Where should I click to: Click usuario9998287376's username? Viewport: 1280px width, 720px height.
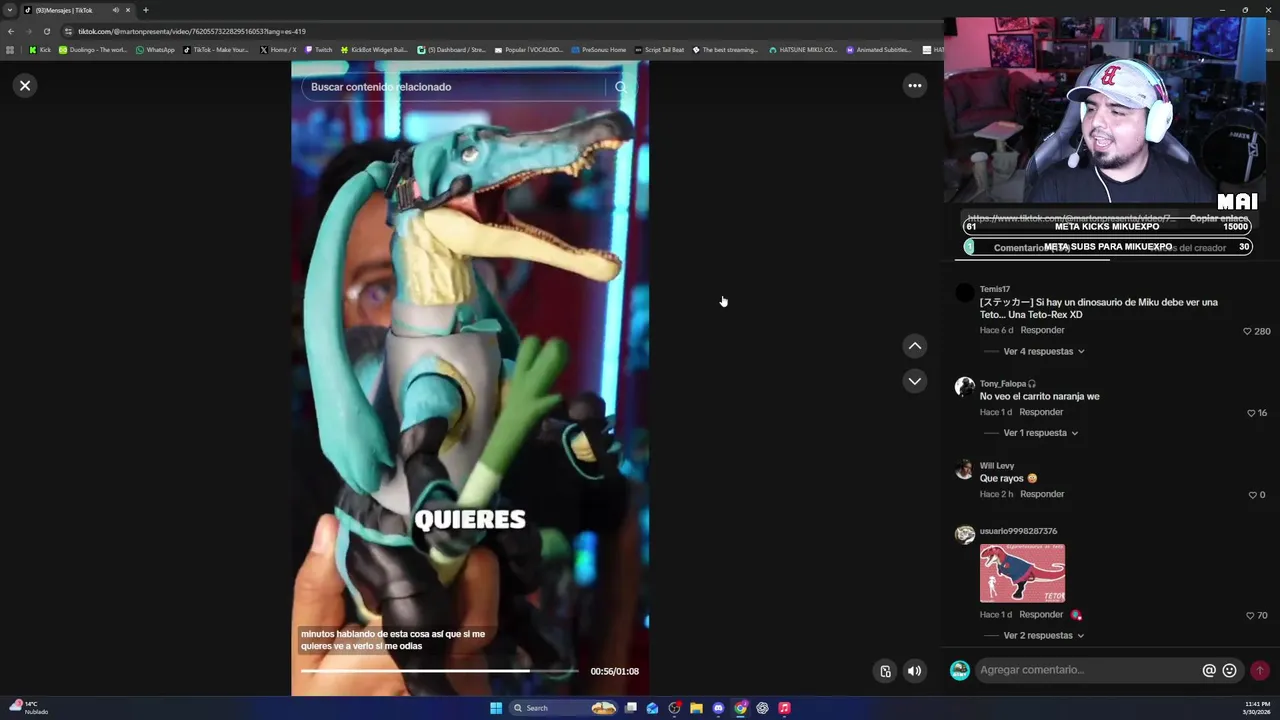pyautogui.click(x=1018, y=531)
